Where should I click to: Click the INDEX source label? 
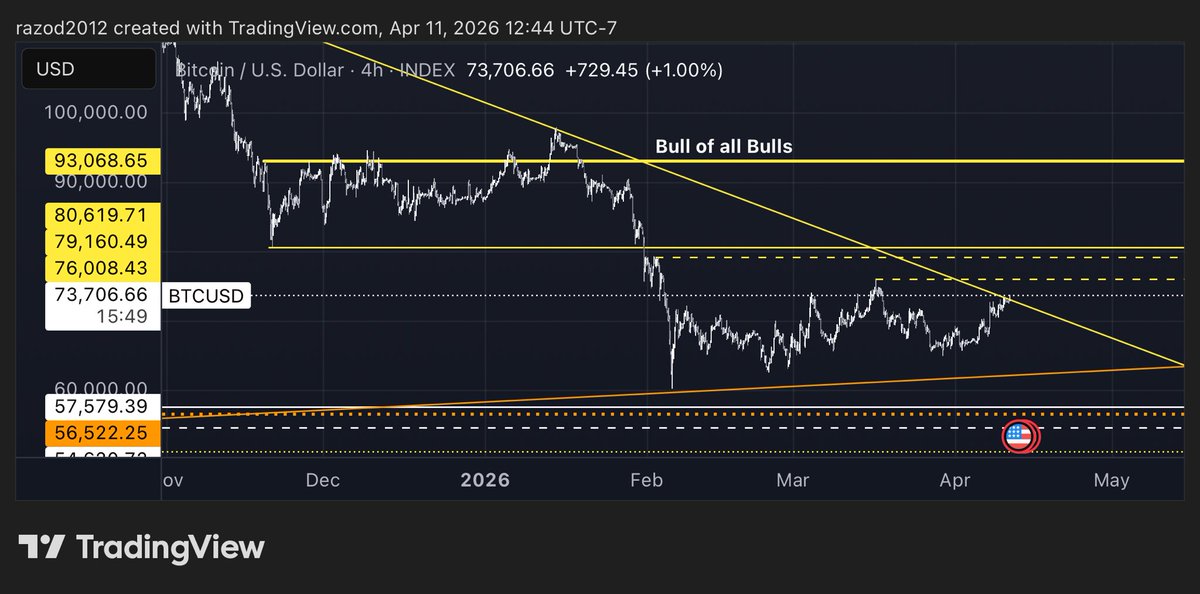coord(425,70)
